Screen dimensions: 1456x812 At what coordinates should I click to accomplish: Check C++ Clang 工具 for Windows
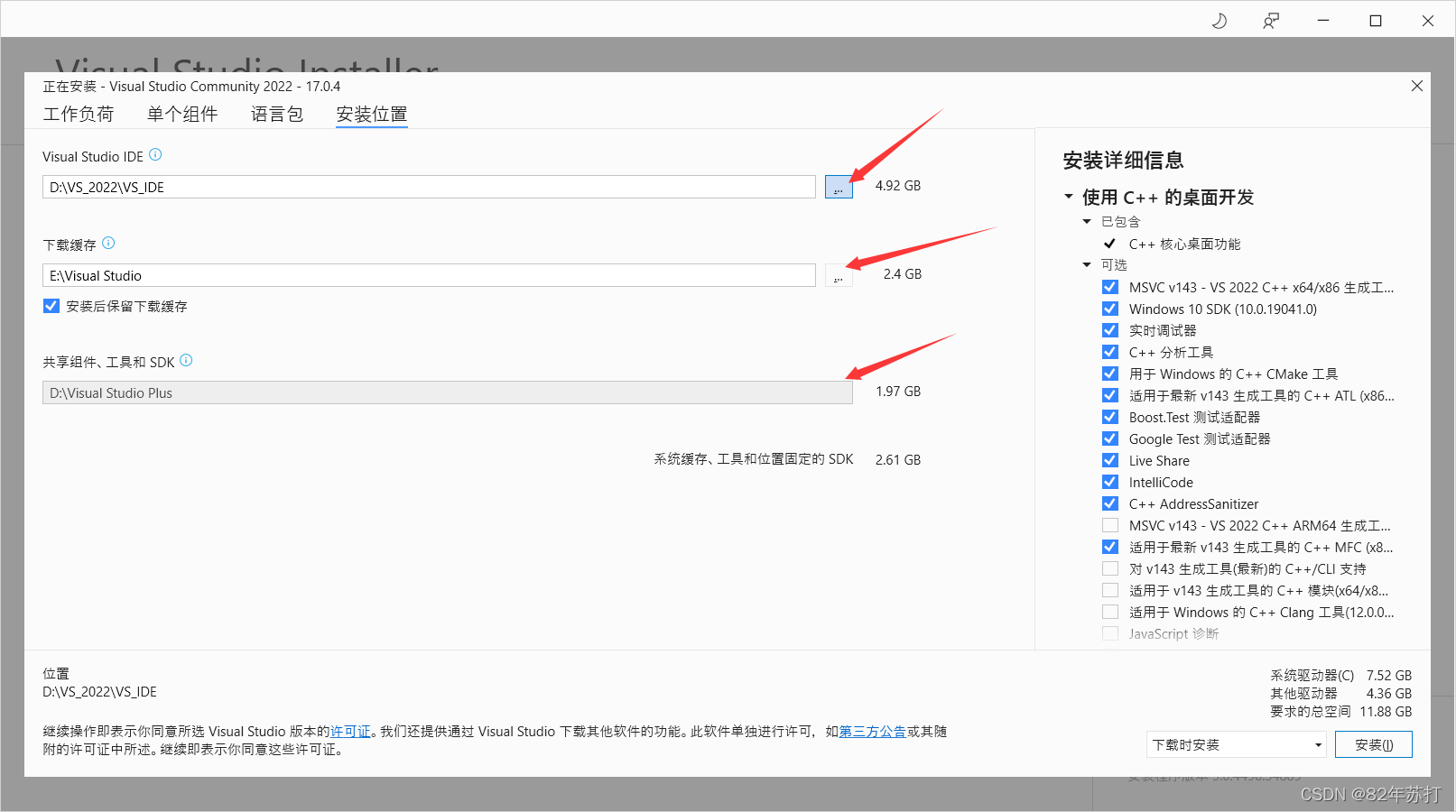point(1110,612)
